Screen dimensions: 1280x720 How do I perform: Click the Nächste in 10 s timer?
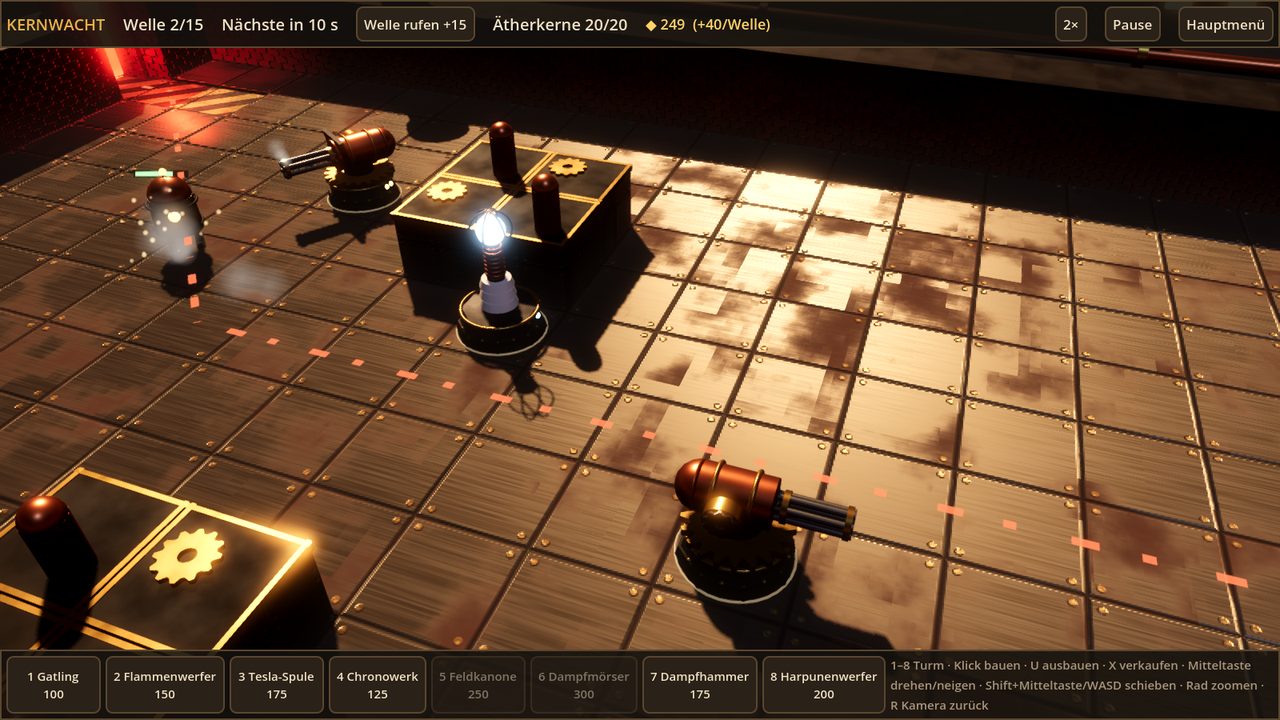[280, 25]
